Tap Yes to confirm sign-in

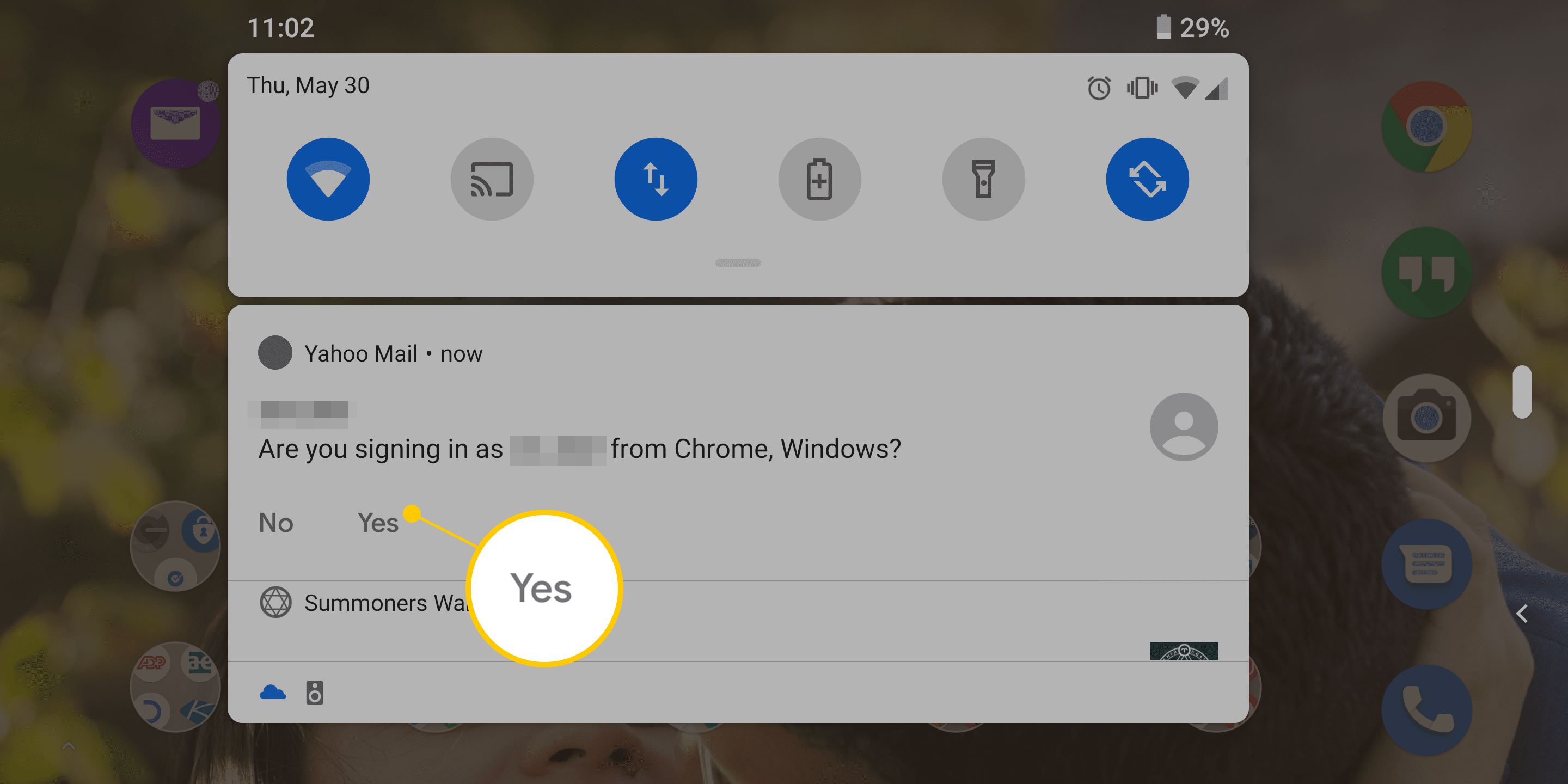coord(377,523)
